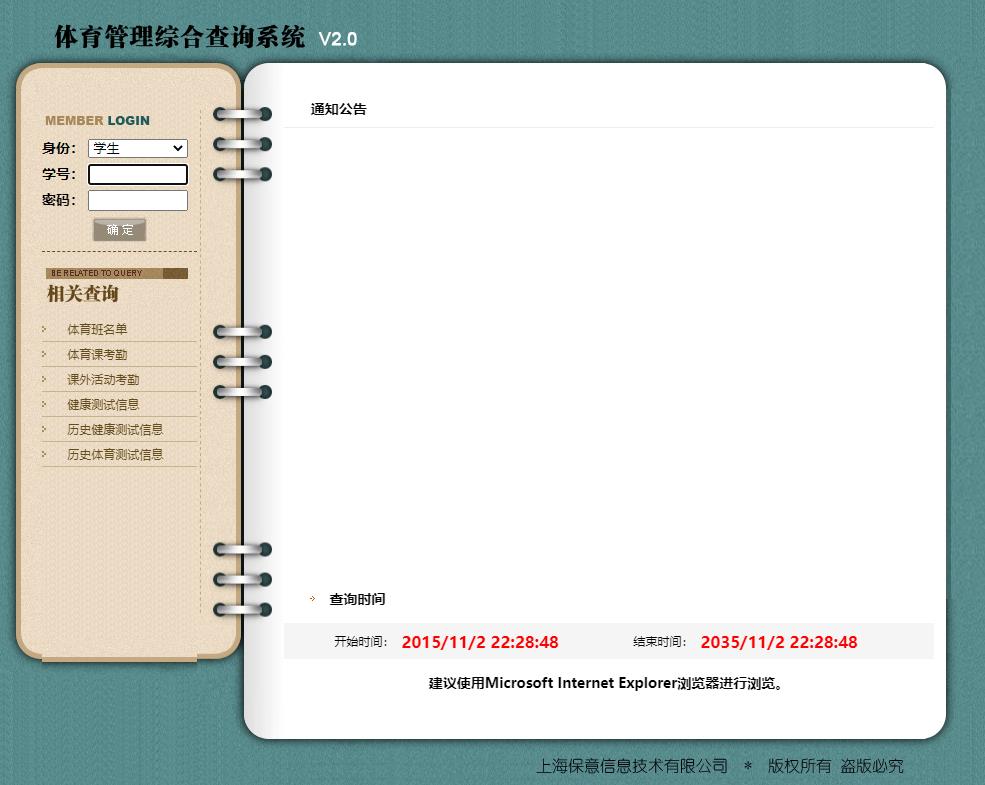Open the 健康测试信息 query link

[x=103, y=404]
